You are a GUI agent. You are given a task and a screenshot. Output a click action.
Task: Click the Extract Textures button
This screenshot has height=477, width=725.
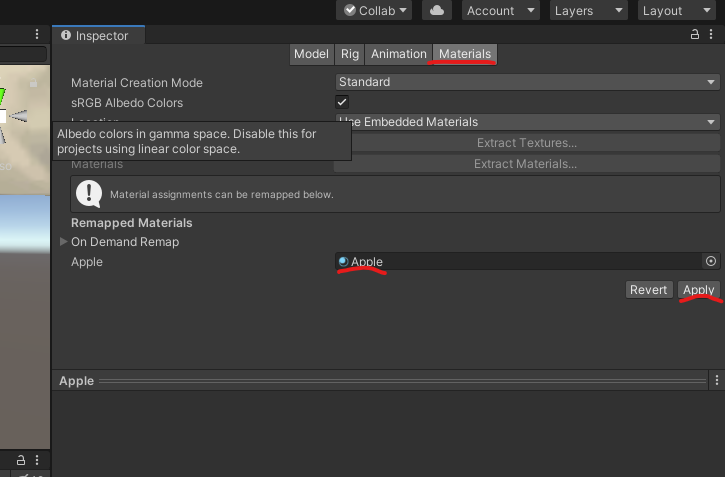(x=527, y=143)
